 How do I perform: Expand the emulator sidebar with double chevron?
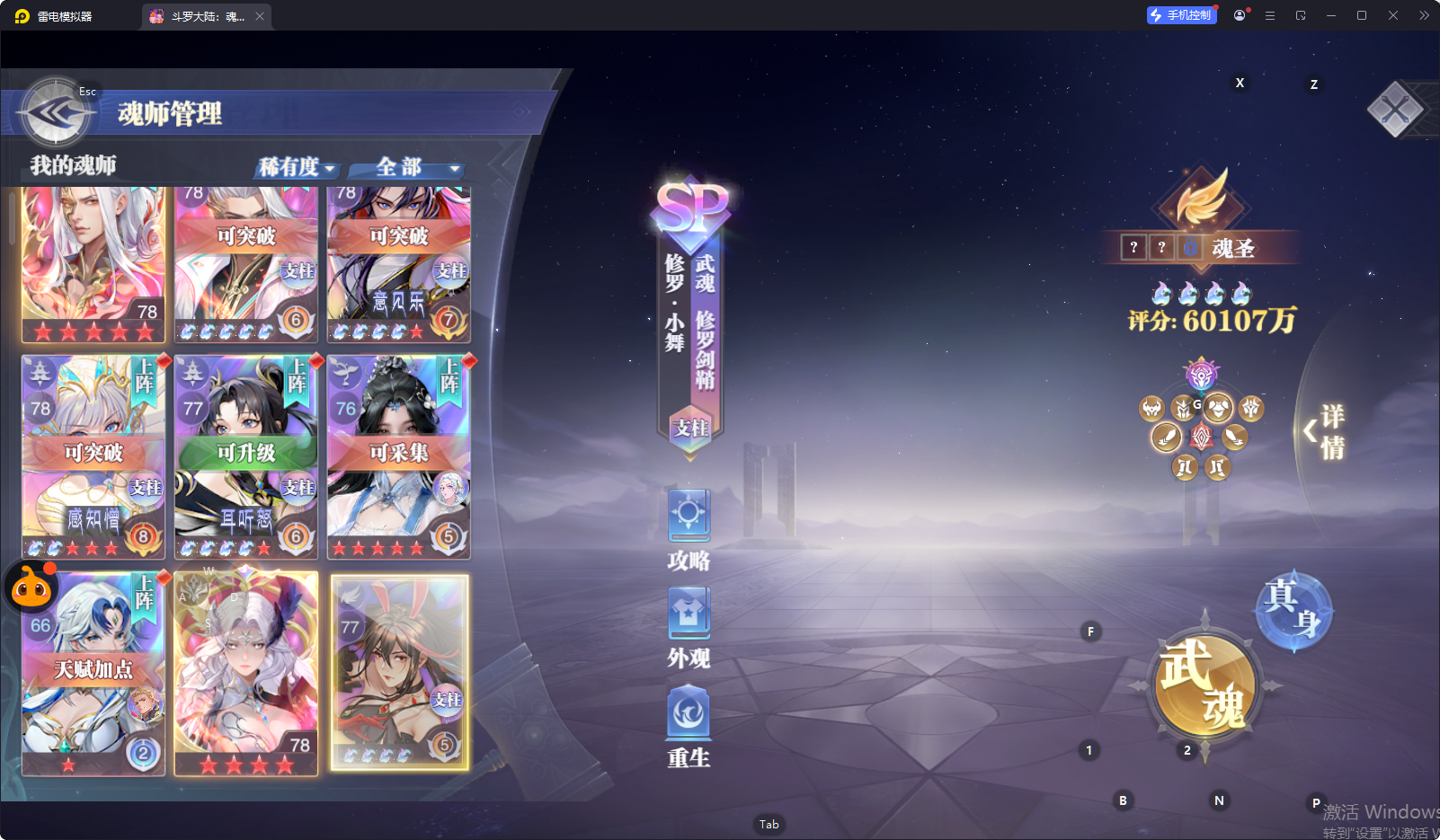(1424, 15)
